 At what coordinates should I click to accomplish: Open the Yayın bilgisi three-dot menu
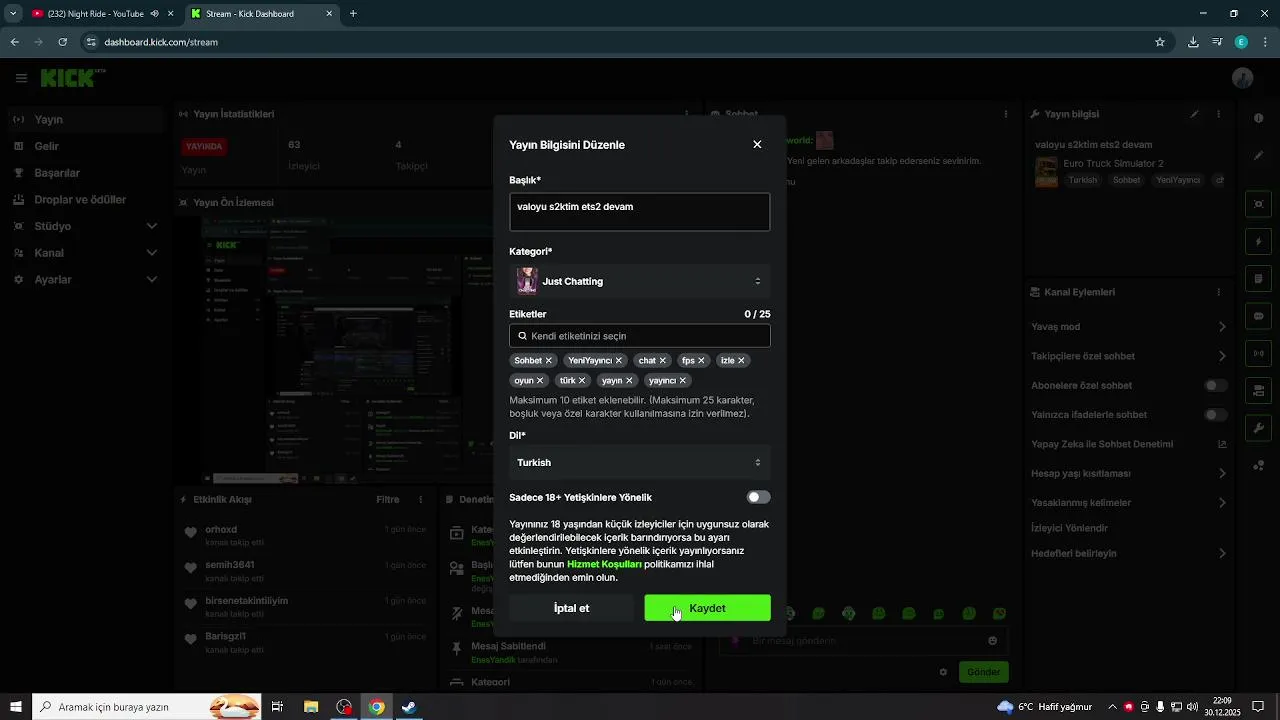(x=1219, y=114)
